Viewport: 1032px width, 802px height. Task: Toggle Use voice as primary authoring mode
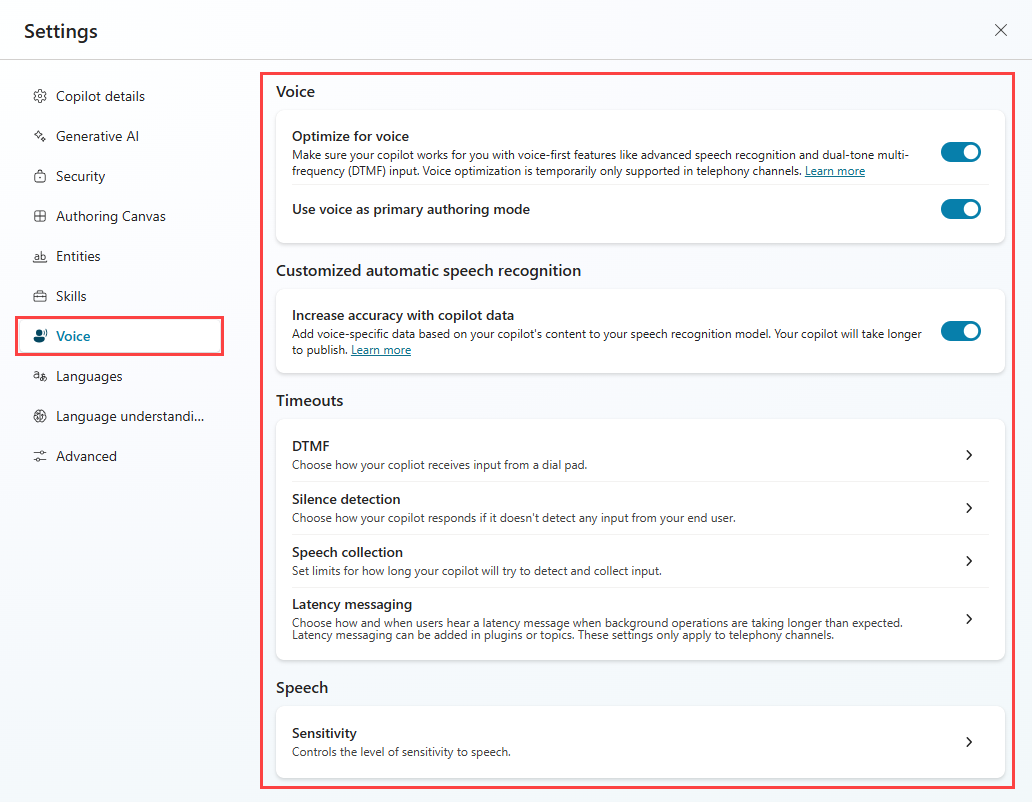[x=961, y=209]
